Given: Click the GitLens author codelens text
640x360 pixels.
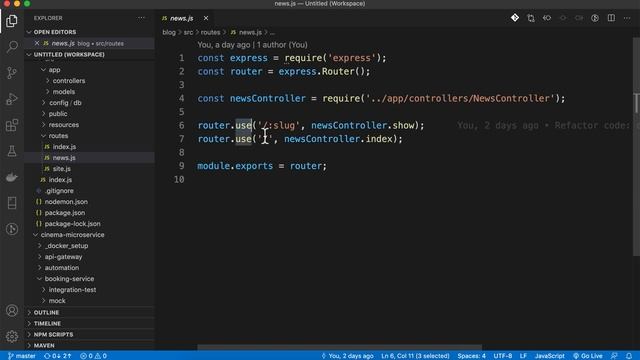Looking at the screenshot, I should (252, 45).
